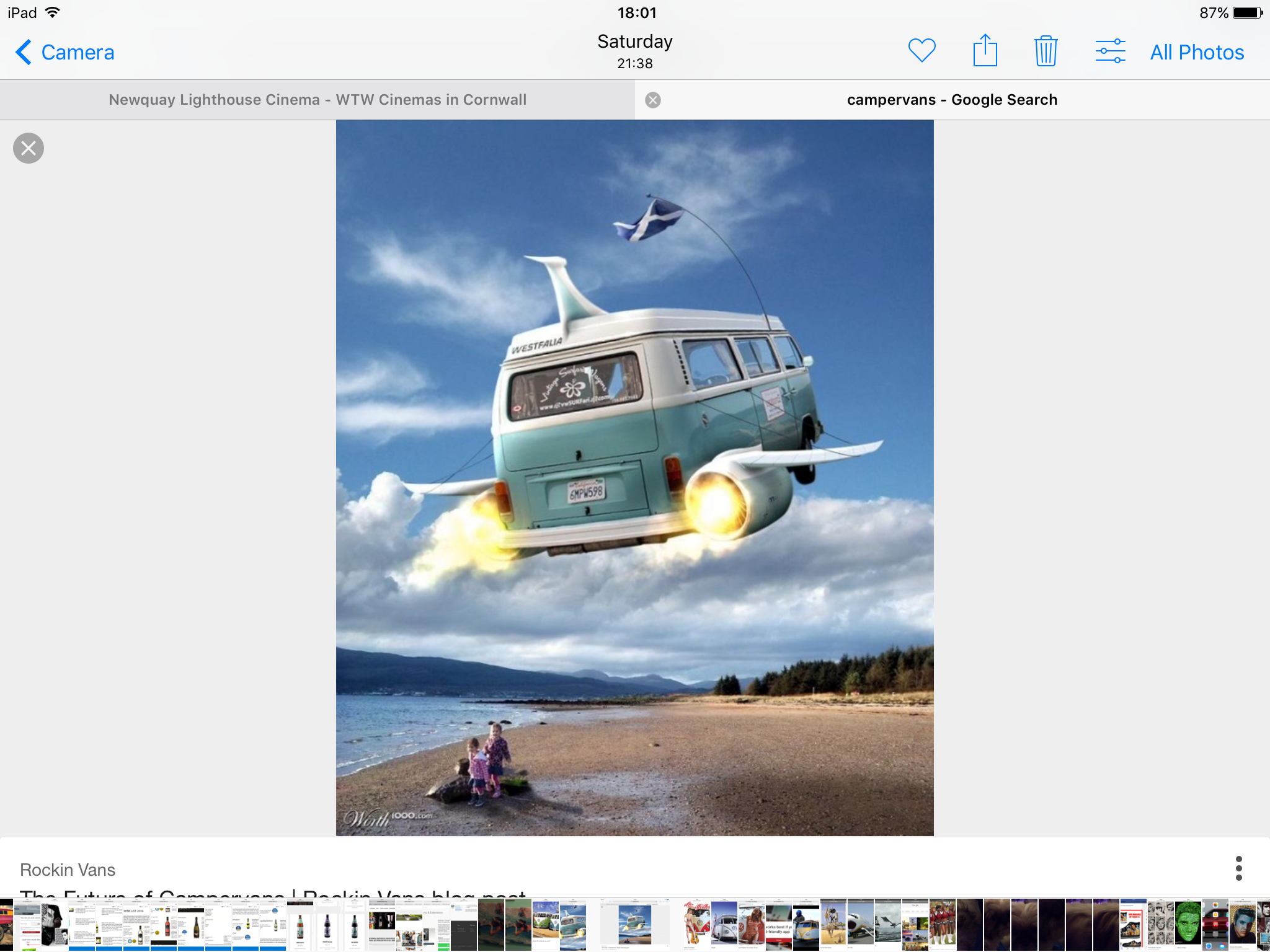
Task: Open the share sheet icon
Action: tap(985, 51)
